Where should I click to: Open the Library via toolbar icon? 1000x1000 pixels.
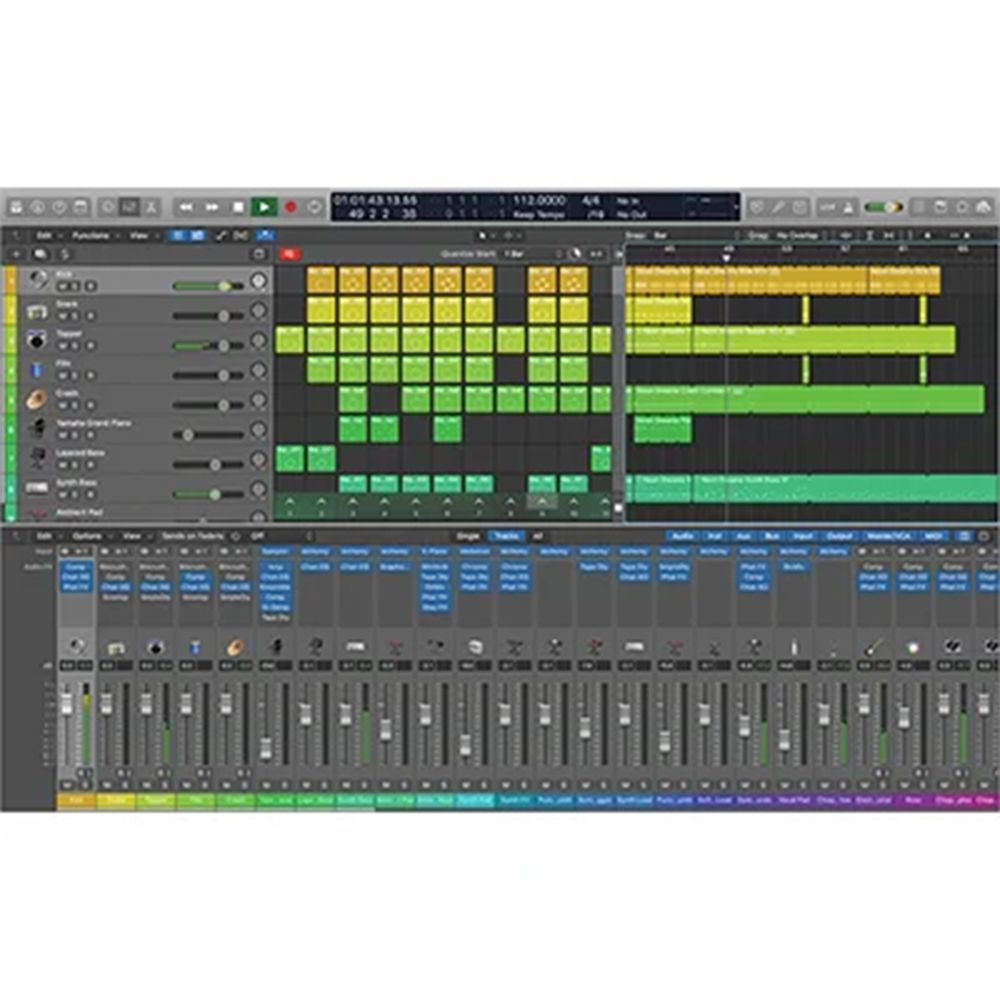pyautogui.click(x=16, y=207)
